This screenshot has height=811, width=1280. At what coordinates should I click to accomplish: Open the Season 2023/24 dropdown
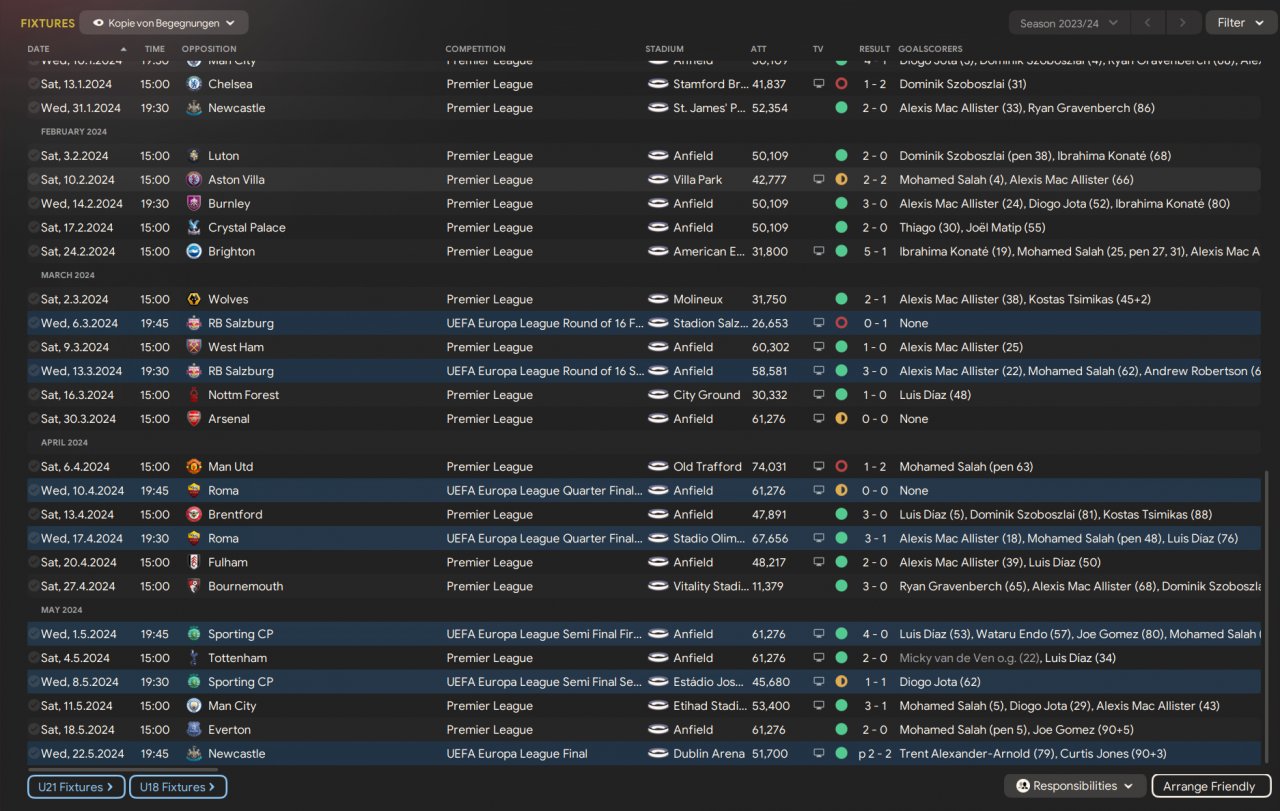point(1070,23)
